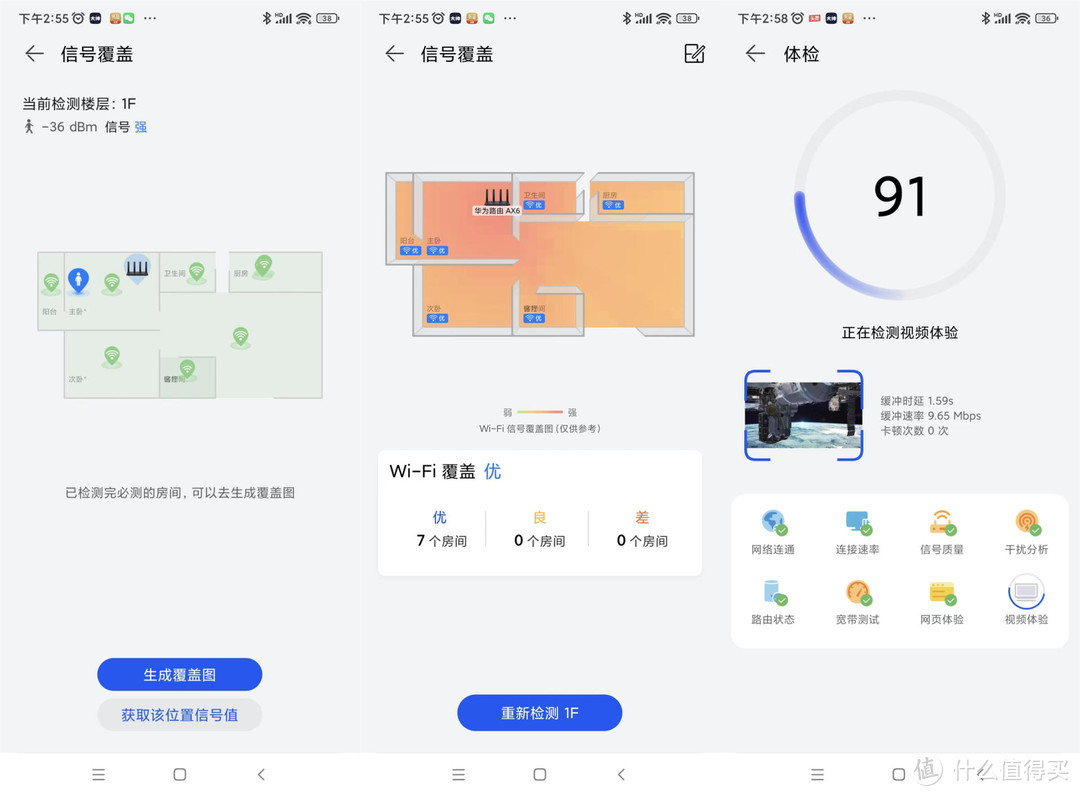This screenshot has height=796, width=1080.
Task: Select the blue person location marker
Action: [x=80, y=279]
